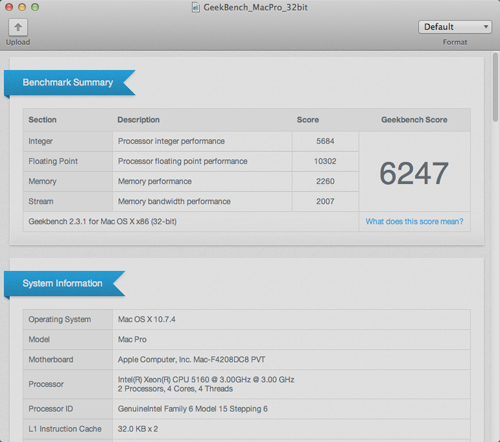Click the 'Mac Pro' model value
The image size is (500, 442).
point(132,339)
